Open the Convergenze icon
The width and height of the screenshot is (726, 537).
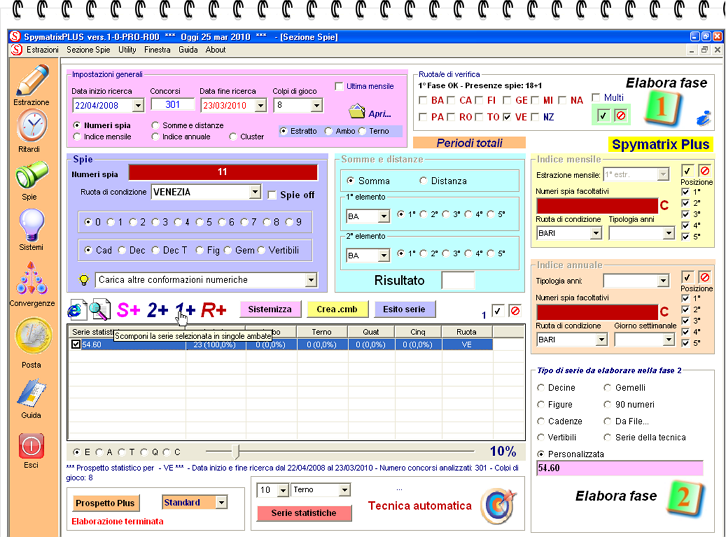[x=32, y=279]
